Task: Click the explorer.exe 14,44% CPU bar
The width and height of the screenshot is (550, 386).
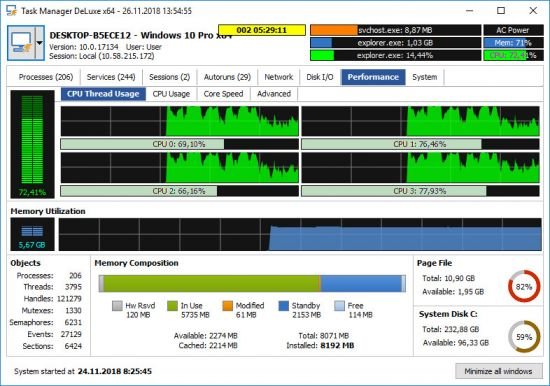Action: pos(395,55)
